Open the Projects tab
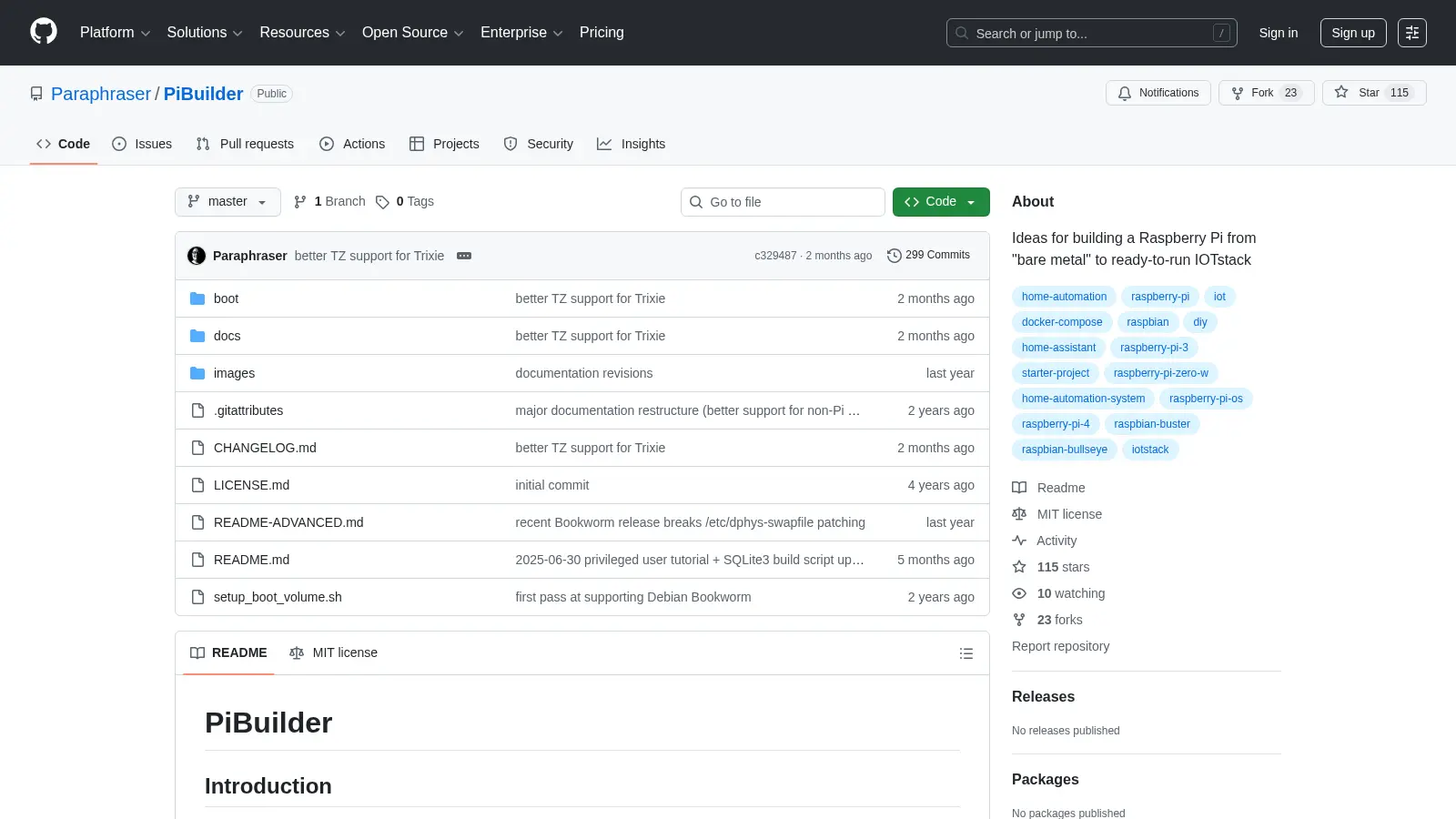This screenshot has height=819, width=1456. [444, 144]
